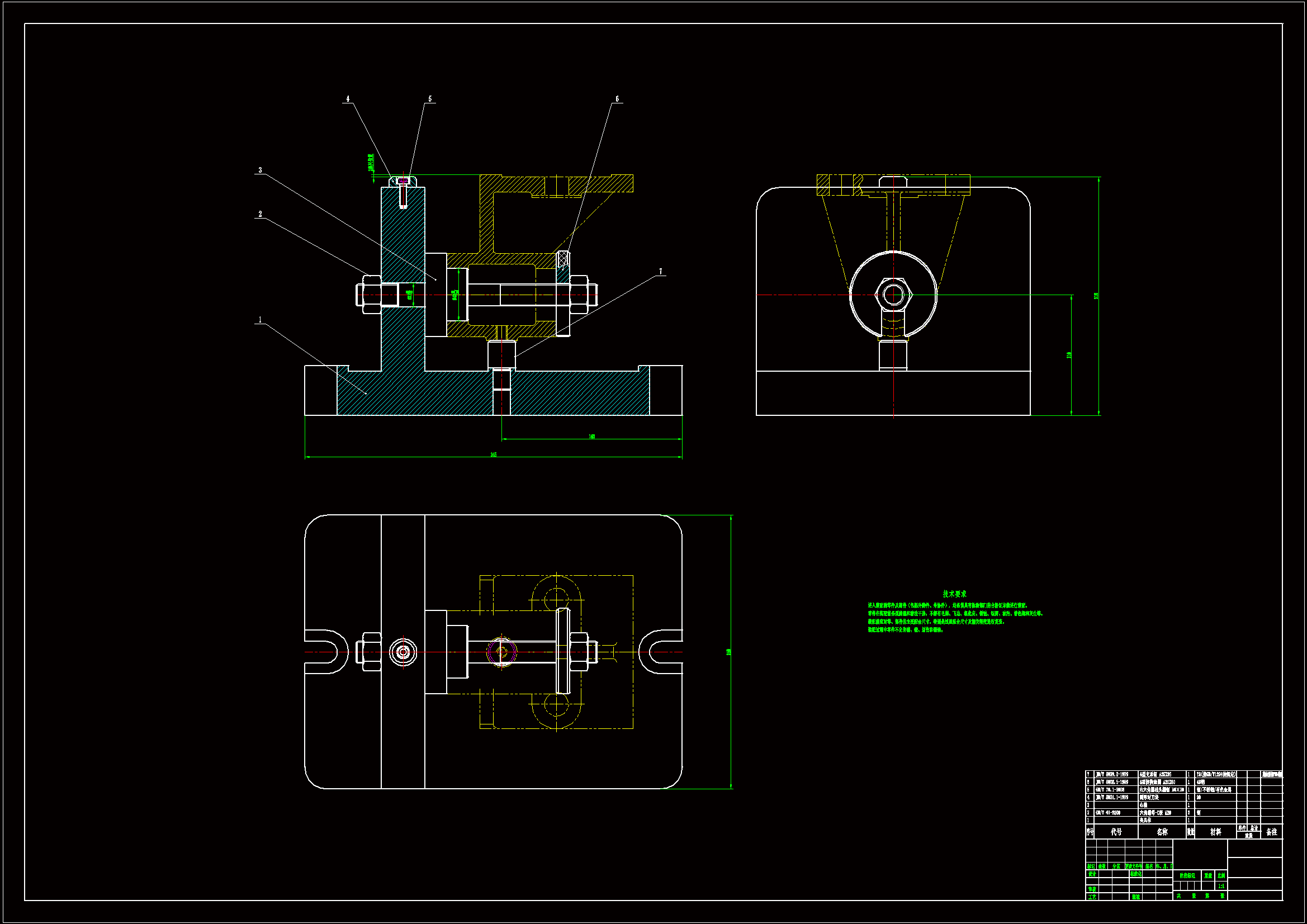Screen dimensions: 1307x924
Task: Select the 160 horizontal dimension in front view
Action: pos(591,437)
